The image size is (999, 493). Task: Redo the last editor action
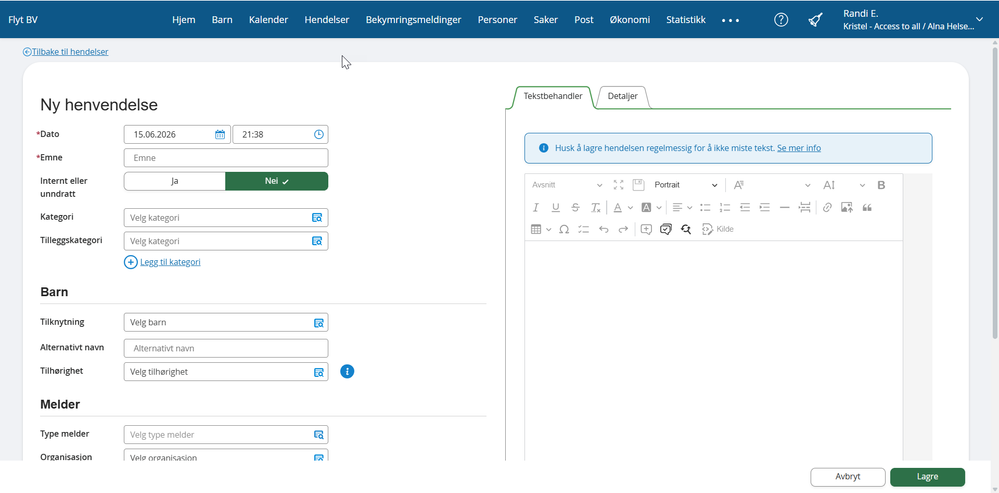(623, 229)
